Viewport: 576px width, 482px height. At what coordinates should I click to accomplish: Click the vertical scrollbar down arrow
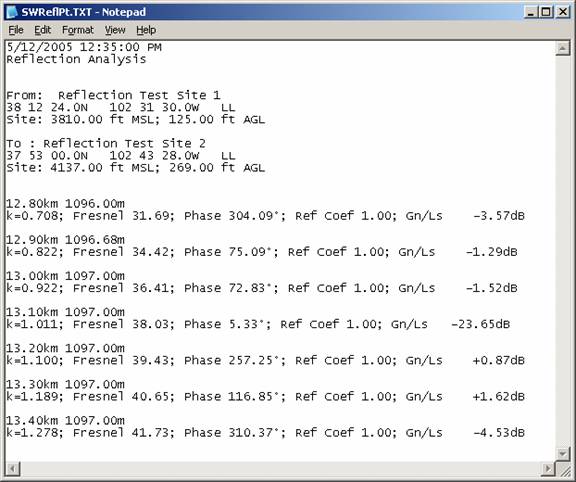pyautogui.click(x=562, y=453)
